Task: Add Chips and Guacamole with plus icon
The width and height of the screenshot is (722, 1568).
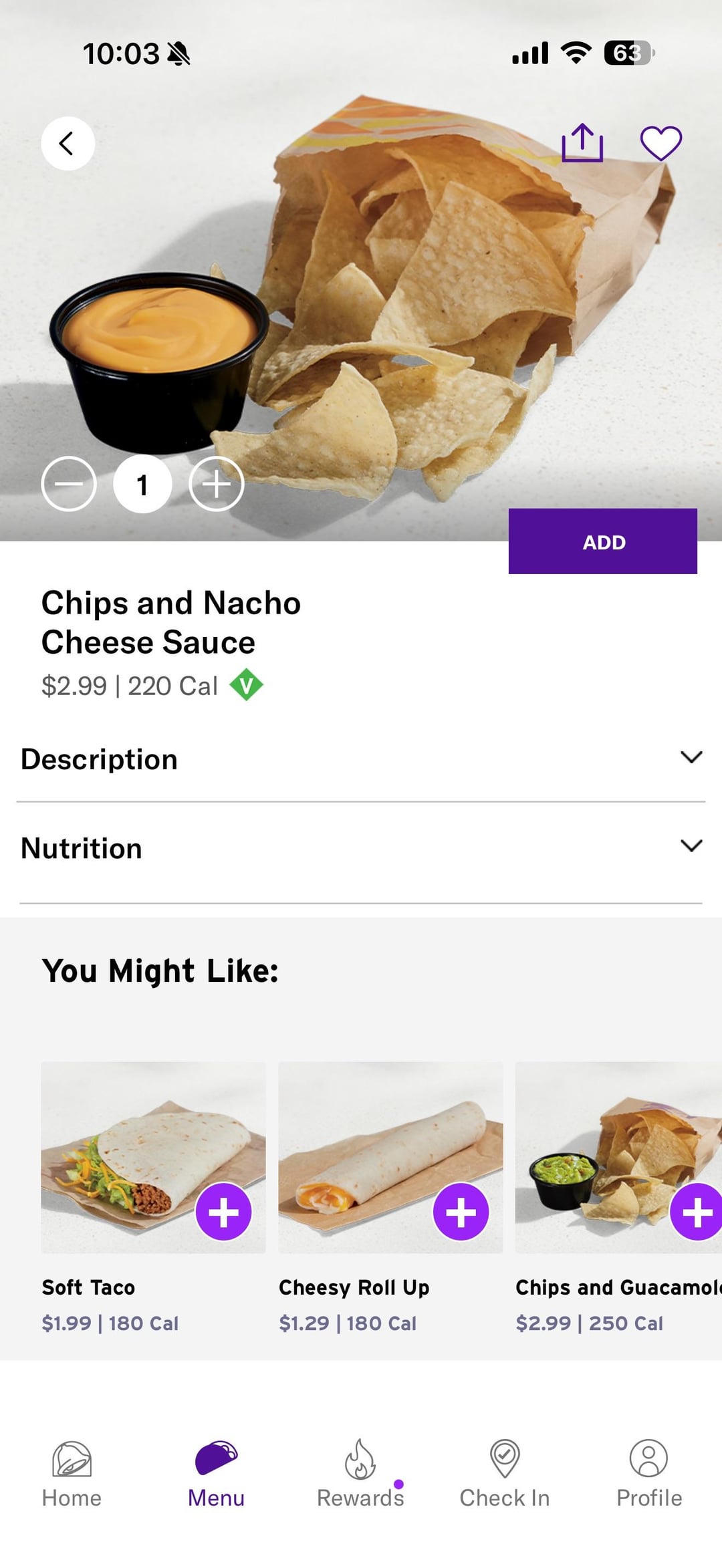Action: click(696, 1212)
